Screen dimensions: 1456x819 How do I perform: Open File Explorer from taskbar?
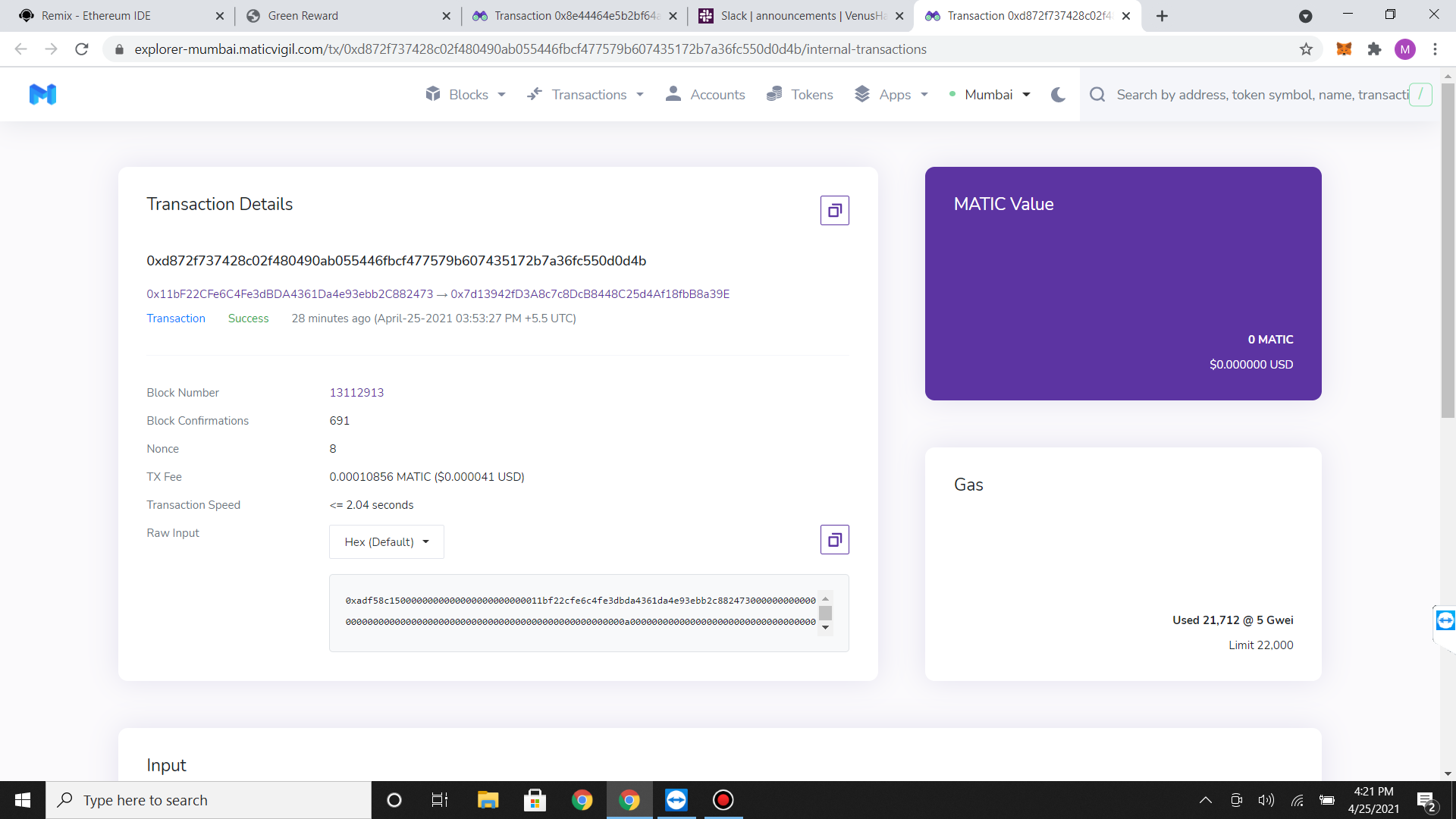tap(488, 800)
